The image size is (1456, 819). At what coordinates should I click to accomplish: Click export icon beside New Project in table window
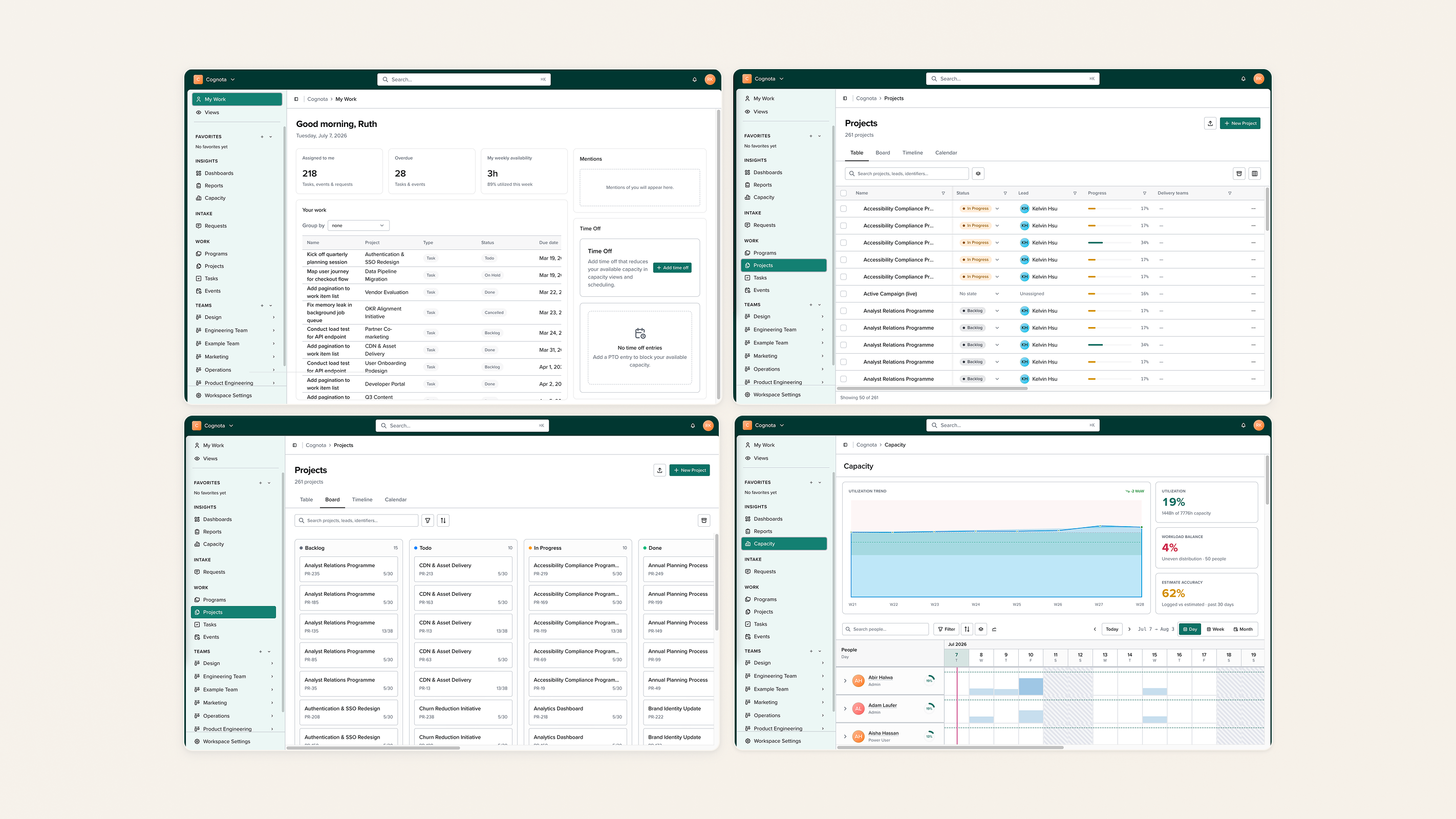(1210, 123)
